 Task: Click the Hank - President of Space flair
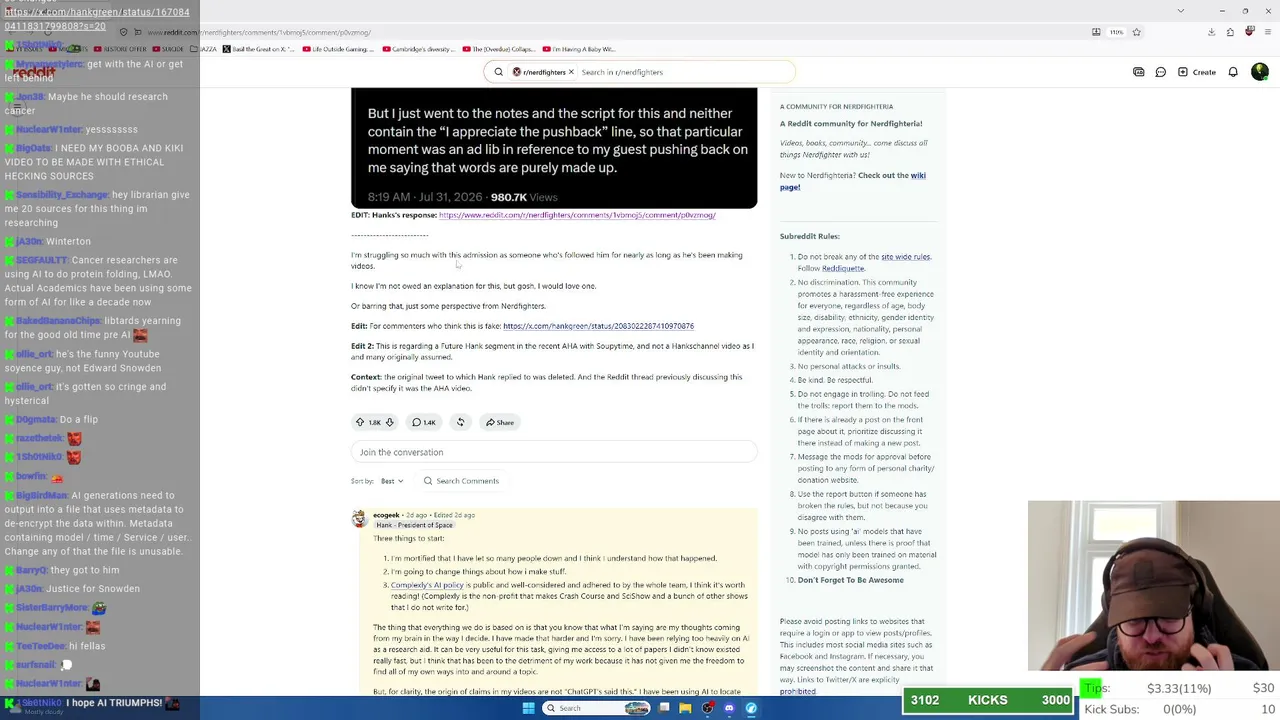point(414,525)
